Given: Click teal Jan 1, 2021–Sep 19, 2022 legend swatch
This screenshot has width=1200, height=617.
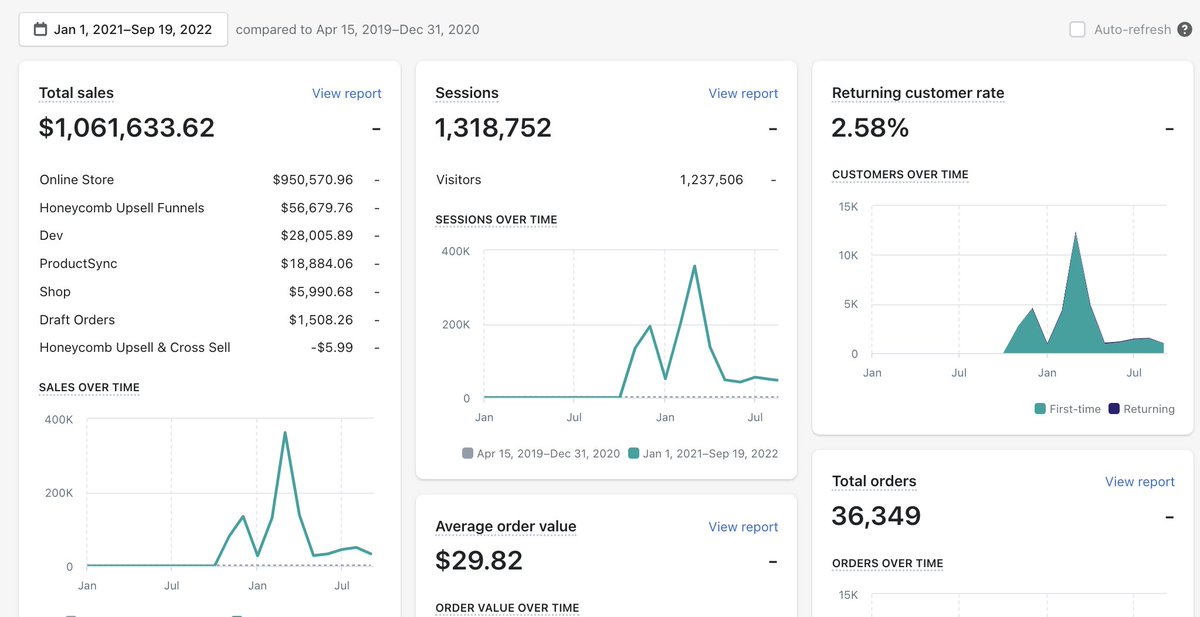Looking at the screenshot, I should click(633, 453).
